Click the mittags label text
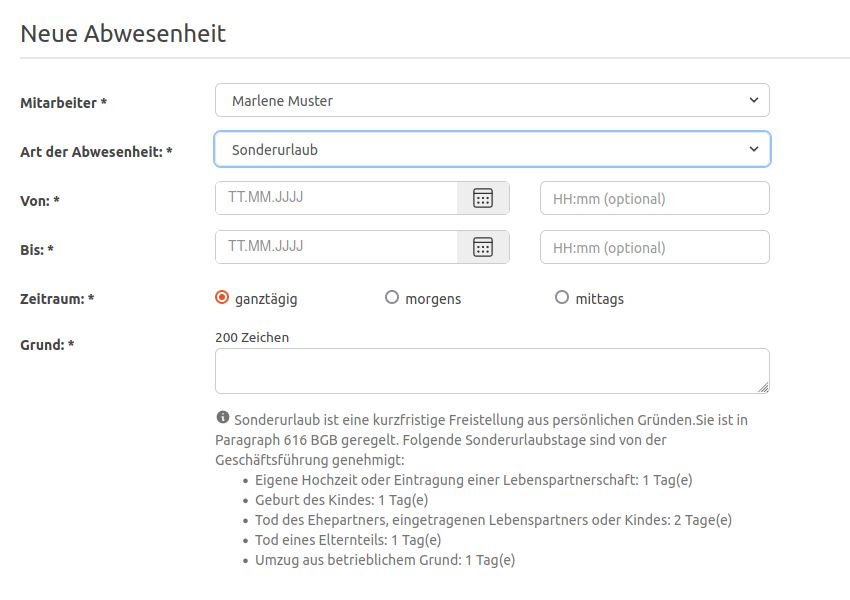This screenshot has width=850, height=600. (x=600, y=299)
